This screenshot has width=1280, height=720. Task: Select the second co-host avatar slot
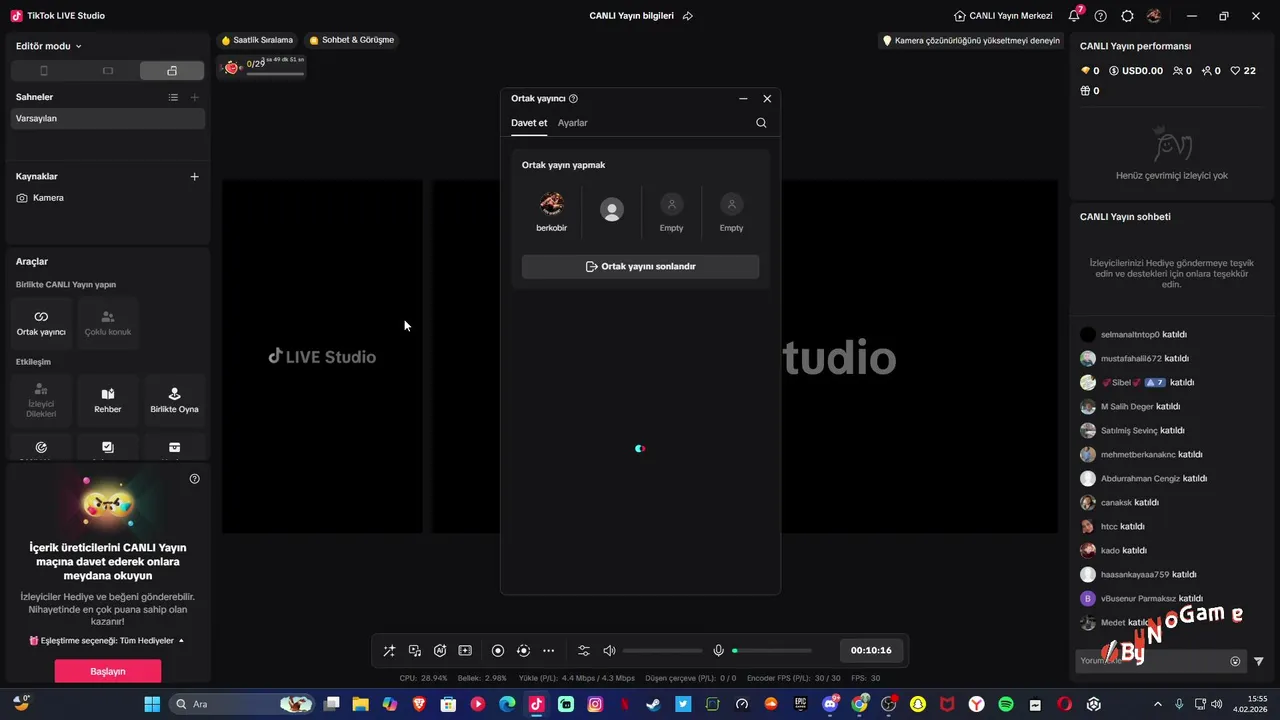pyautogui.click(x=612, y=210)
